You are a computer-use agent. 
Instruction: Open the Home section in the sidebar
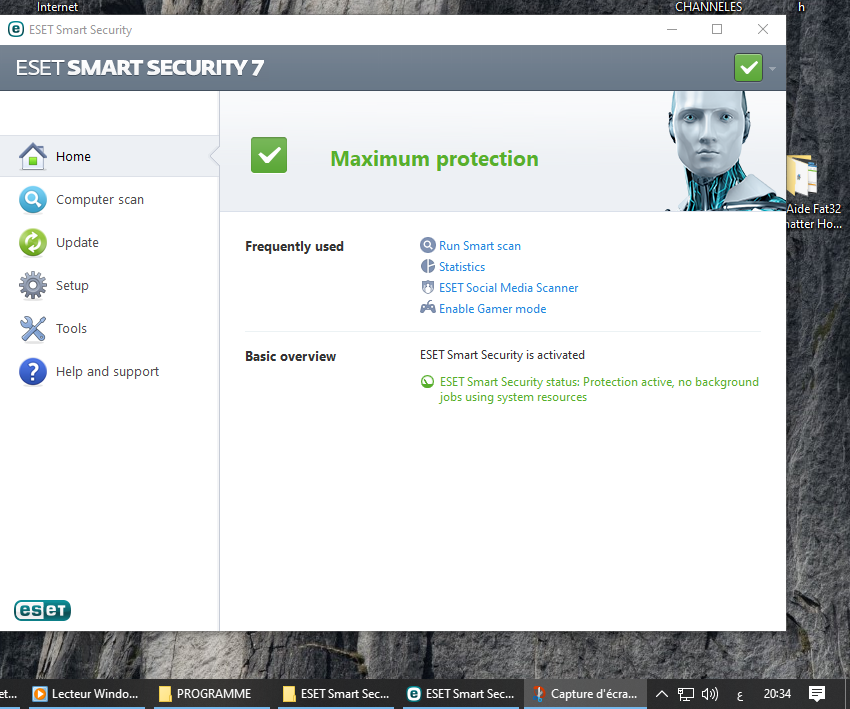(x=109, y=157)
